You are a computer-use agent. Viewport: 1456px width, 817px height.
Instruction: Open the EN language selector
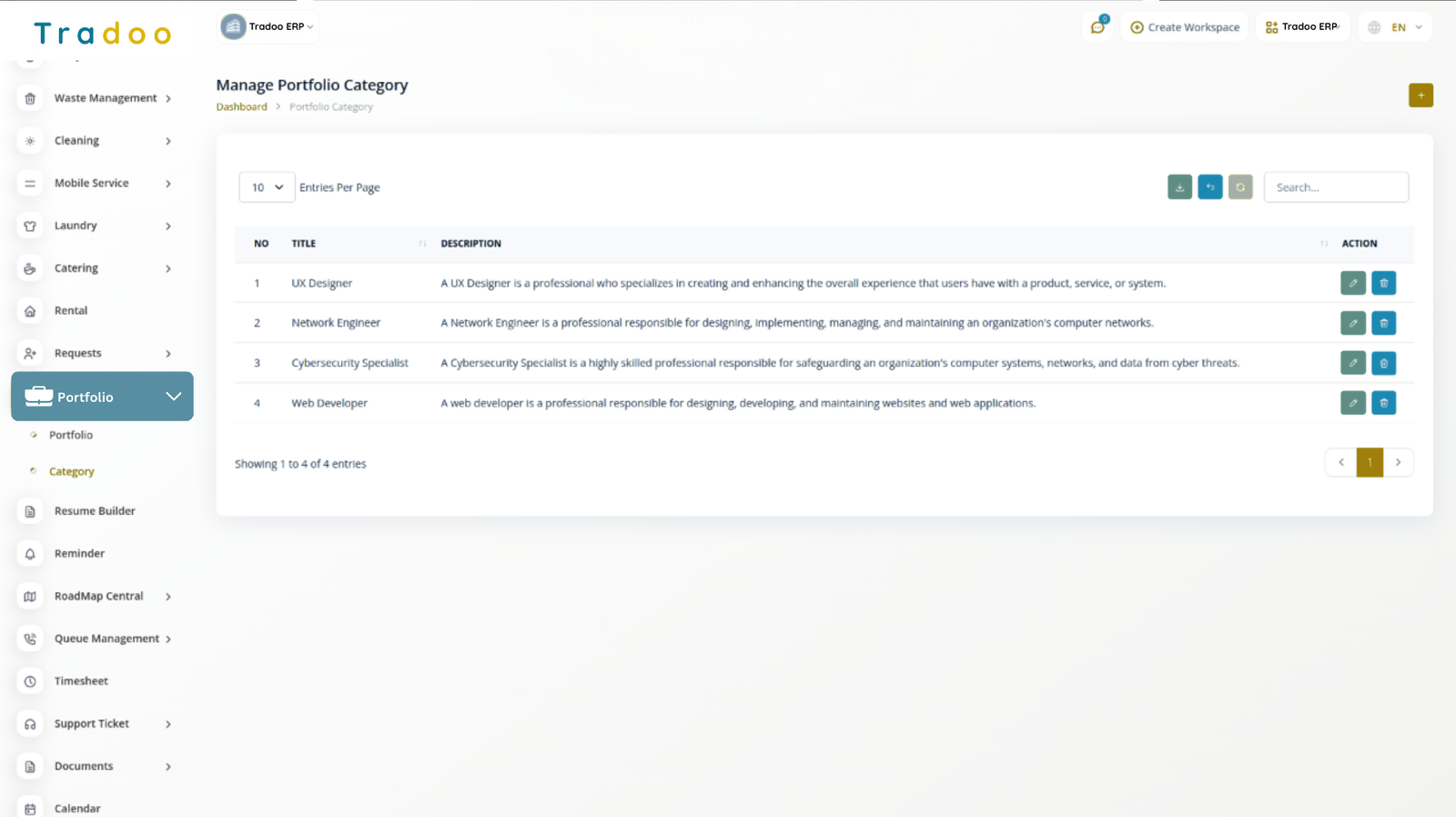pyautogui.click(x=1397, y=27)
